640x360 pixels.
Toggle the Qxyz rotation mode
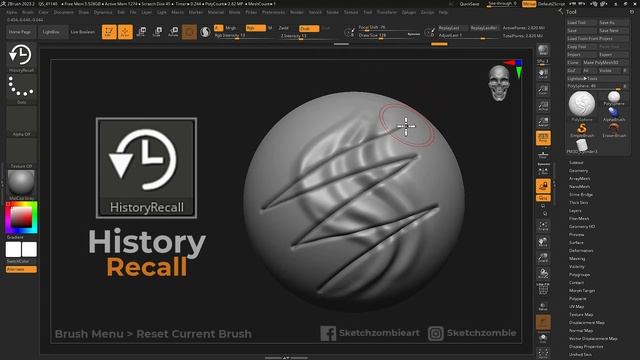click(543, 198)
